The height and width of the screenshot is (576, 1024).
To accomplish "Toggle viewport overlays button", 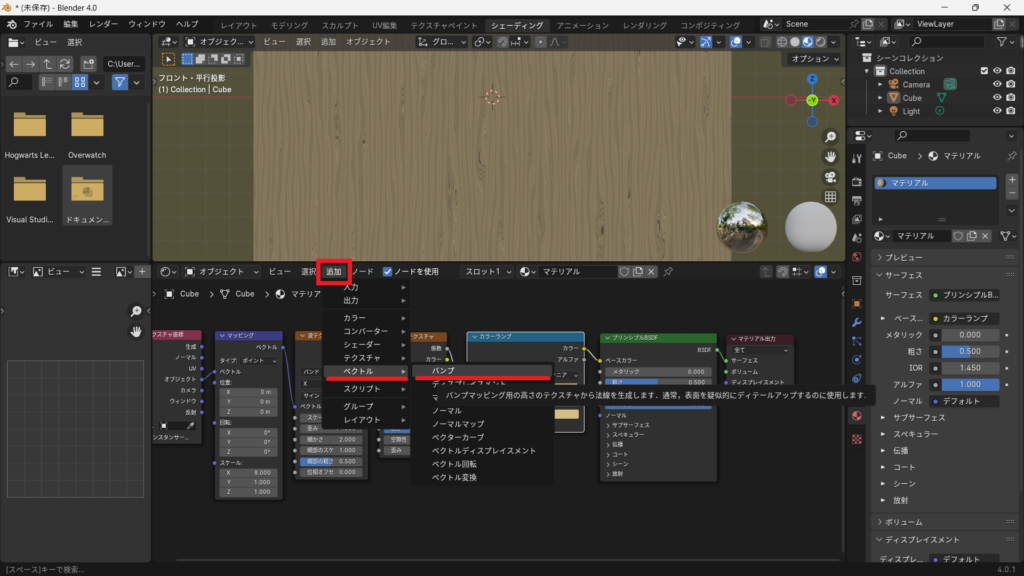I will tap(736, 42).
